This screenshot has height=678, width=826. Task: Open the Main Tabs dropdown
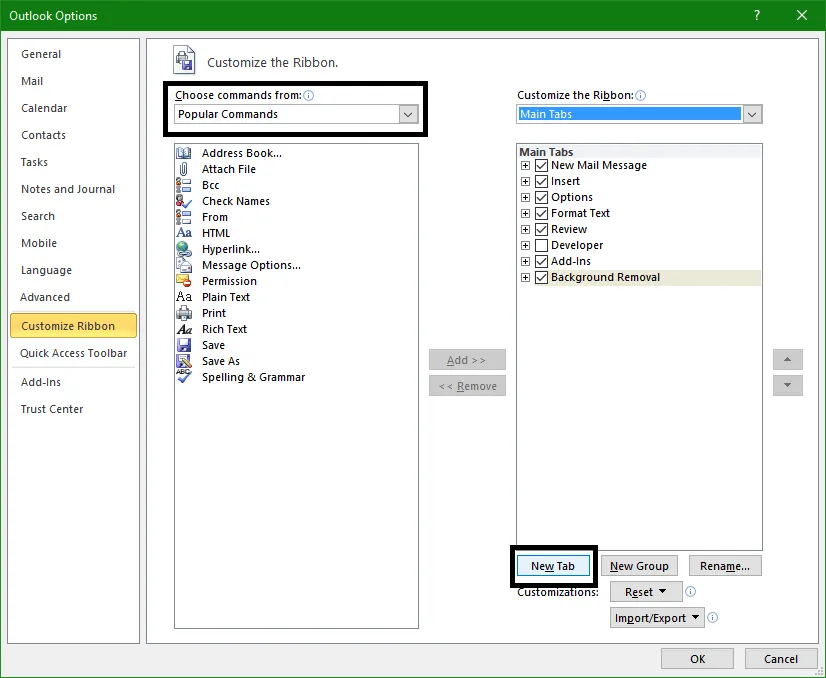click(752, 114)
